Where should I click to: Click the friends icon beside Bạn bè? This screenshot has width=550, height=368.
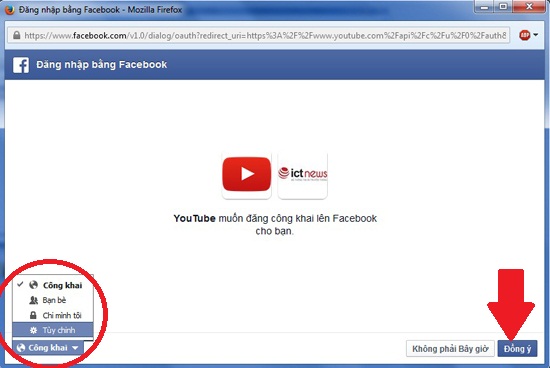[33, 300]
